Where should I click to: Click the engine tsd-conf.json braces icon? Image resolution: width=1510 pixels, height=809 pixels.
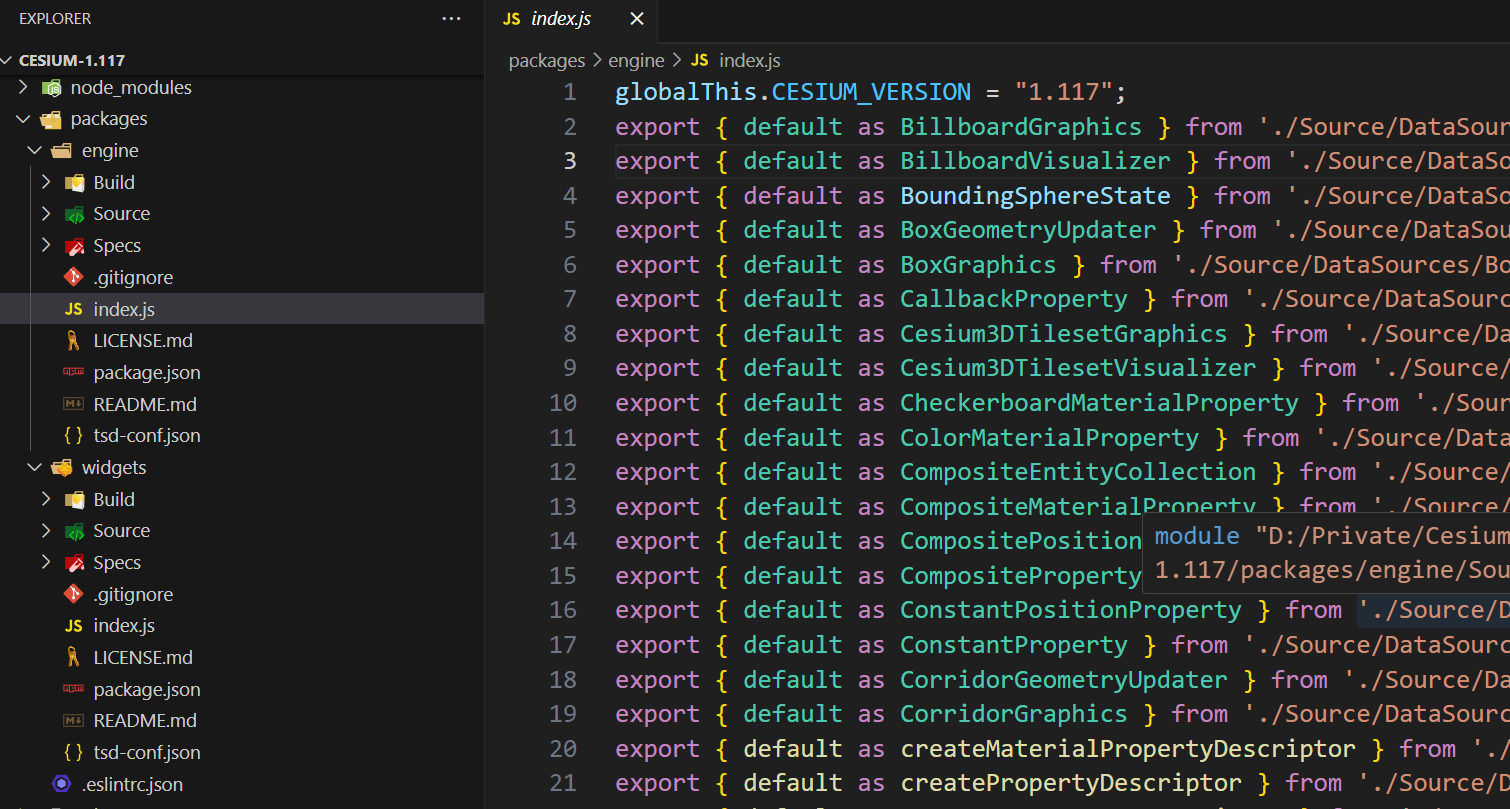(x=73, y=436)
